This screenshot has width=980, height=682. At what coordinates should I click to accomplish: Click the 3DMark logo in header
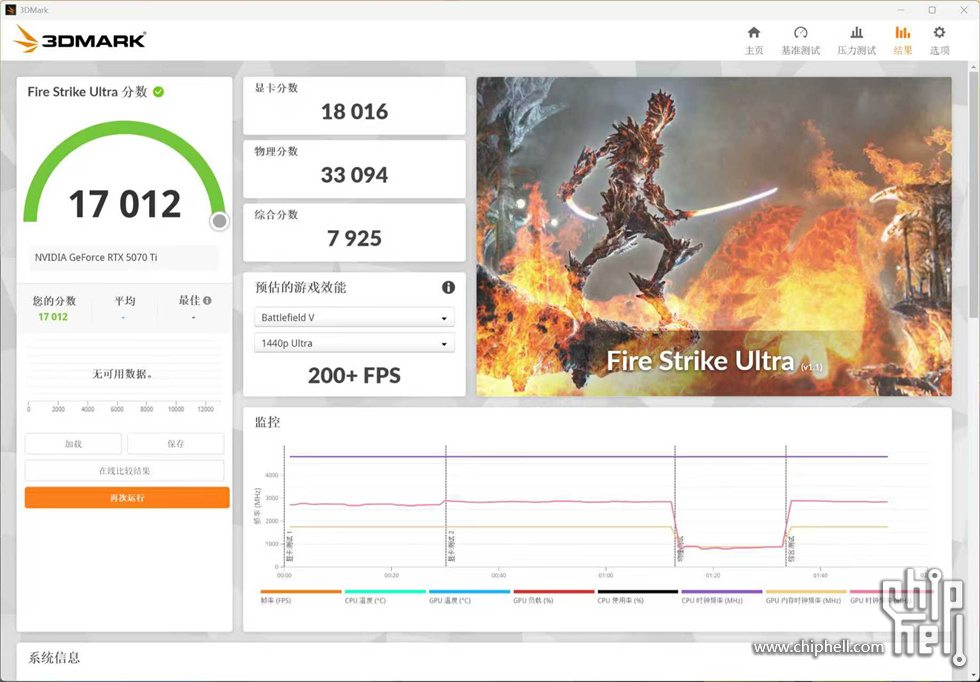click(79, 39)
